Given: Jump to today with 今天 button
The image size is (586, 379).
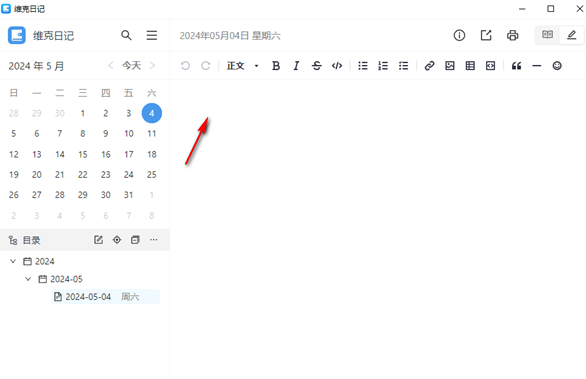Looking at the screenshot, I should point(132,65).
